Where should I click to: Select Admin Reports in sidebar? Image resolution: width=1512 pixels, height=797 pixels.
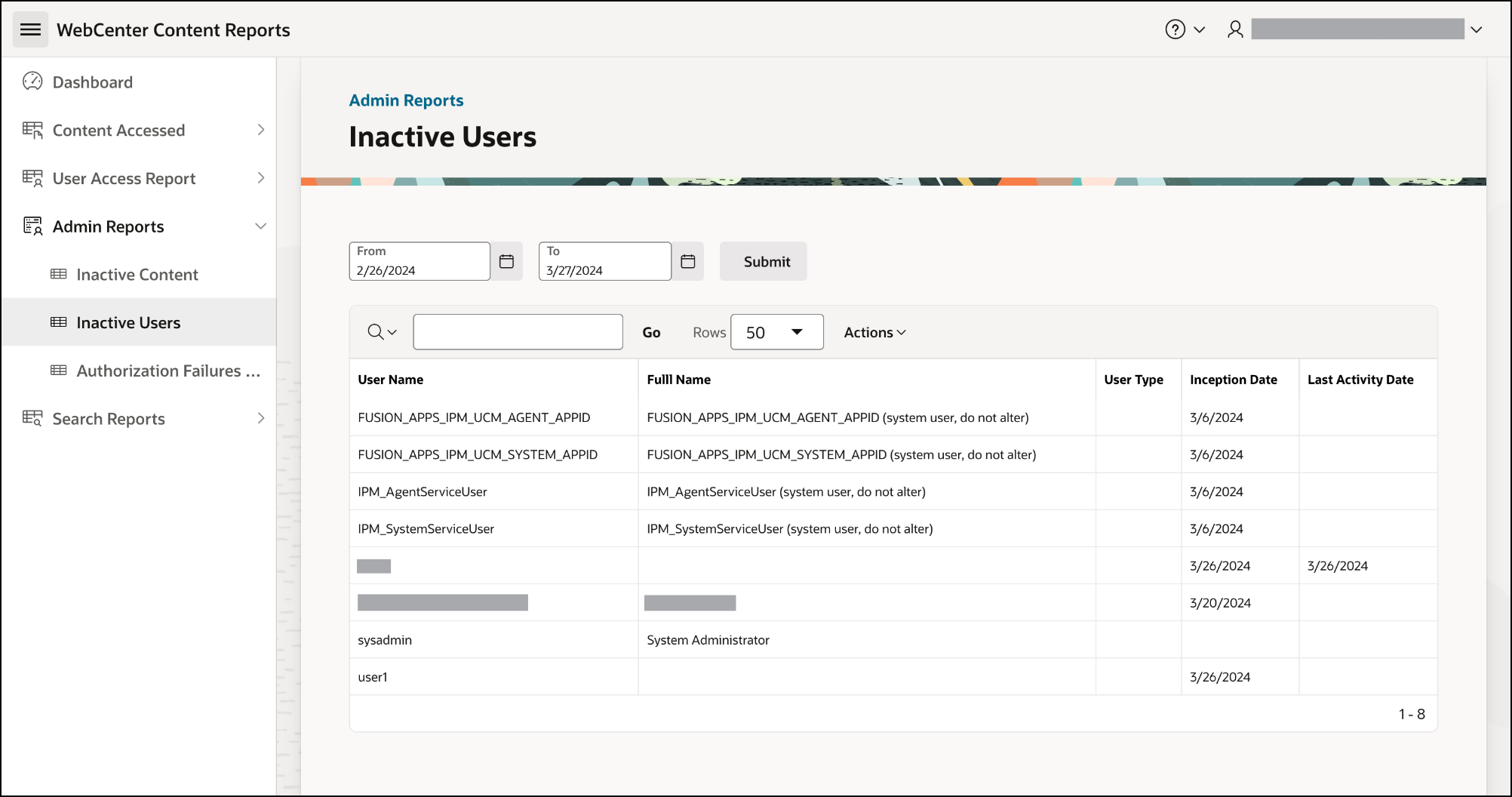tap(108, 226)
